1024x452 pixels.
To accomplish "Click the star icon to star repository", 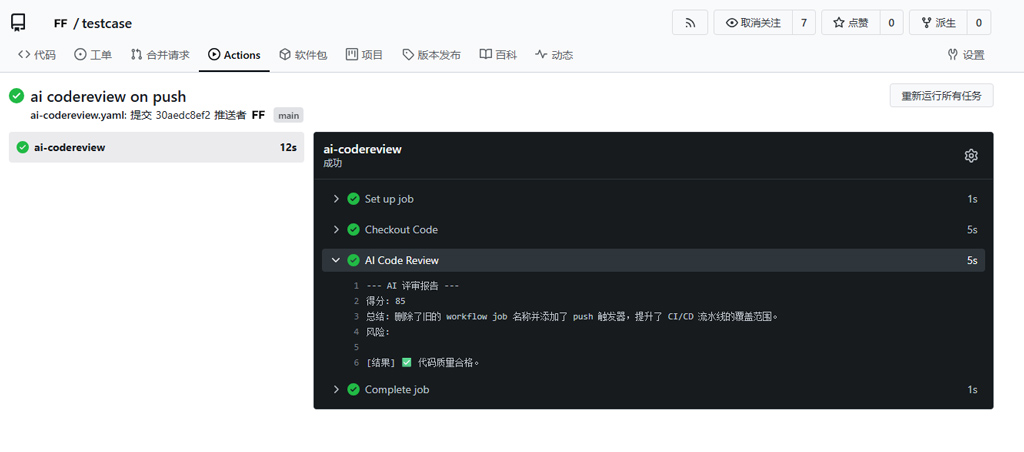I will tap(839, 23).
